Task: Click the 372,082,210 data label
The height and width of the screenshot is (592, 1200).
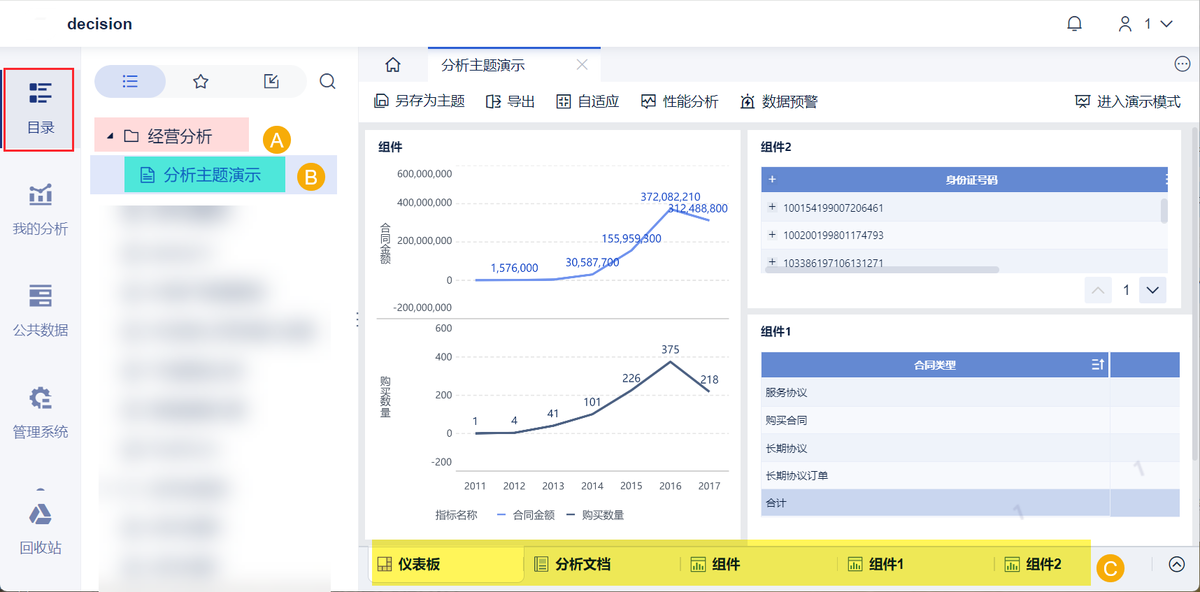Action: click(x=670, y=197)
